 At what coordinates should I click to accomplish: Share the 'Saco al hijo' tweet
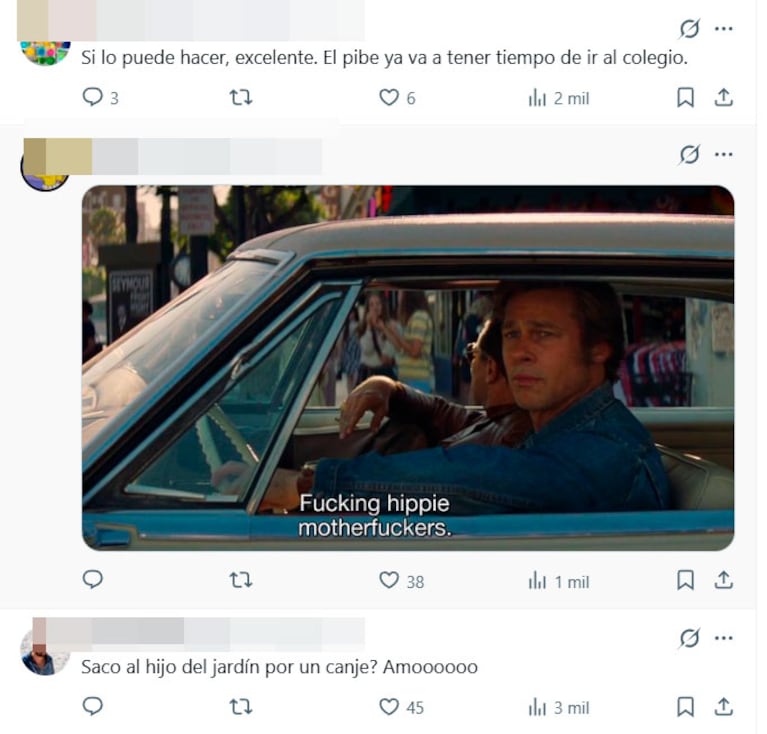pyautogui.click(x=723, y=707)
